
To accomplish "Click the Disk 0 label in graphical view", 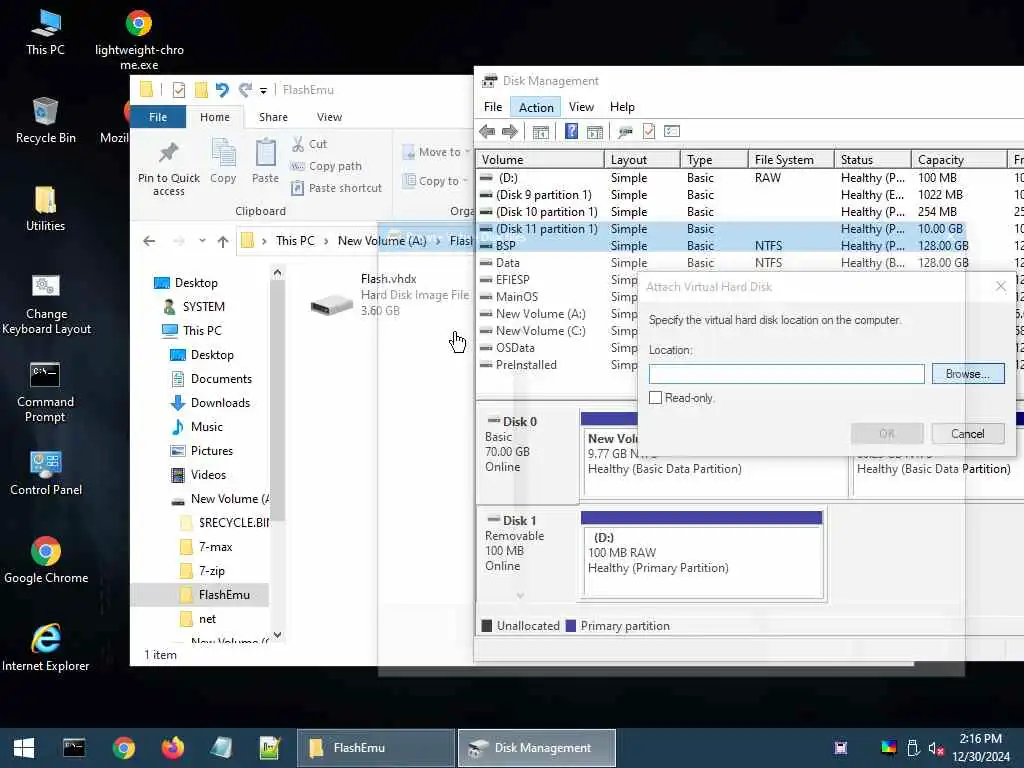I will 519,422.
